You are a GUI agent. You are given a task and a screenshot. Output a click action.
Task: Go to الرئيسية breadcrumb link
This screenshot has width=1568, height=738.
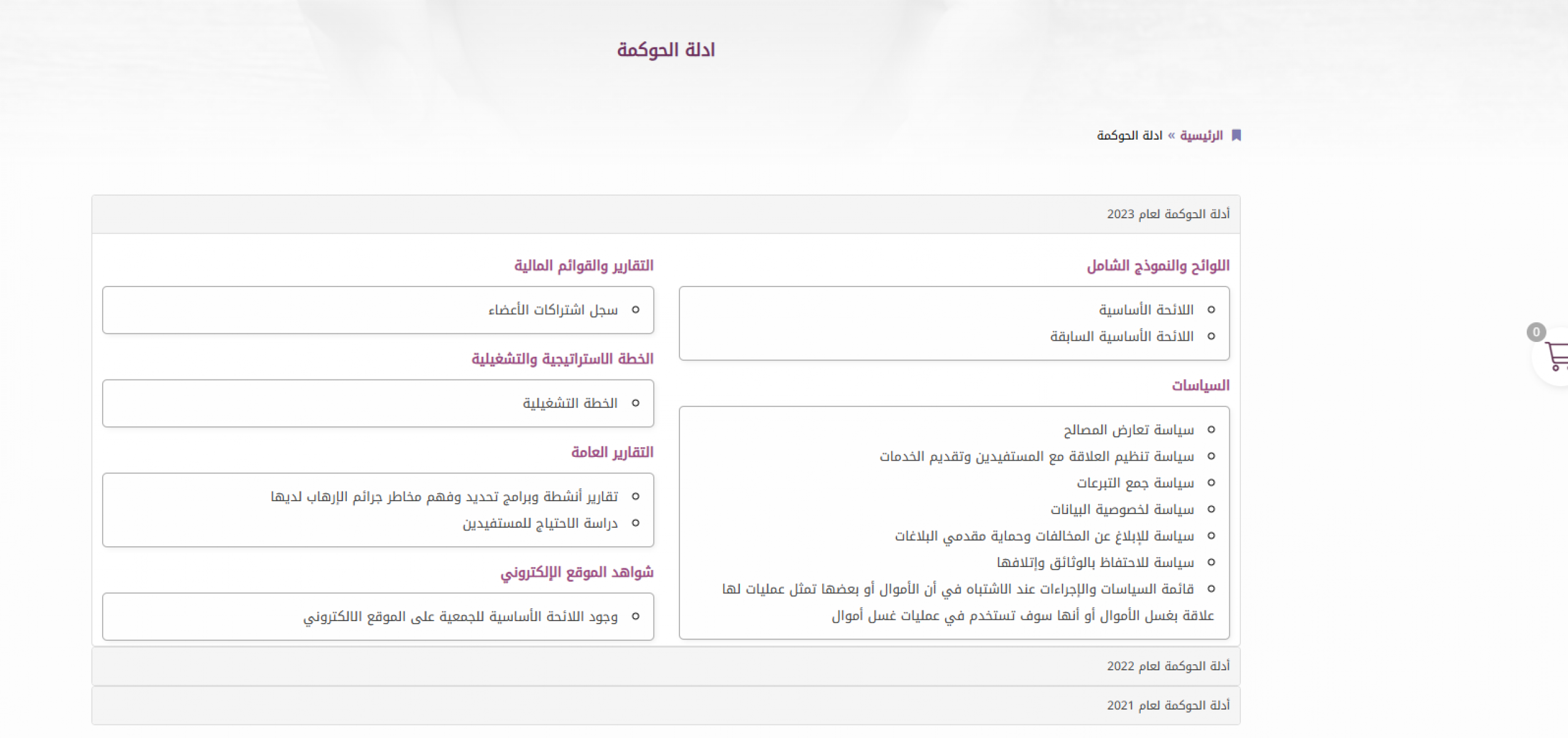point(1202,135)
